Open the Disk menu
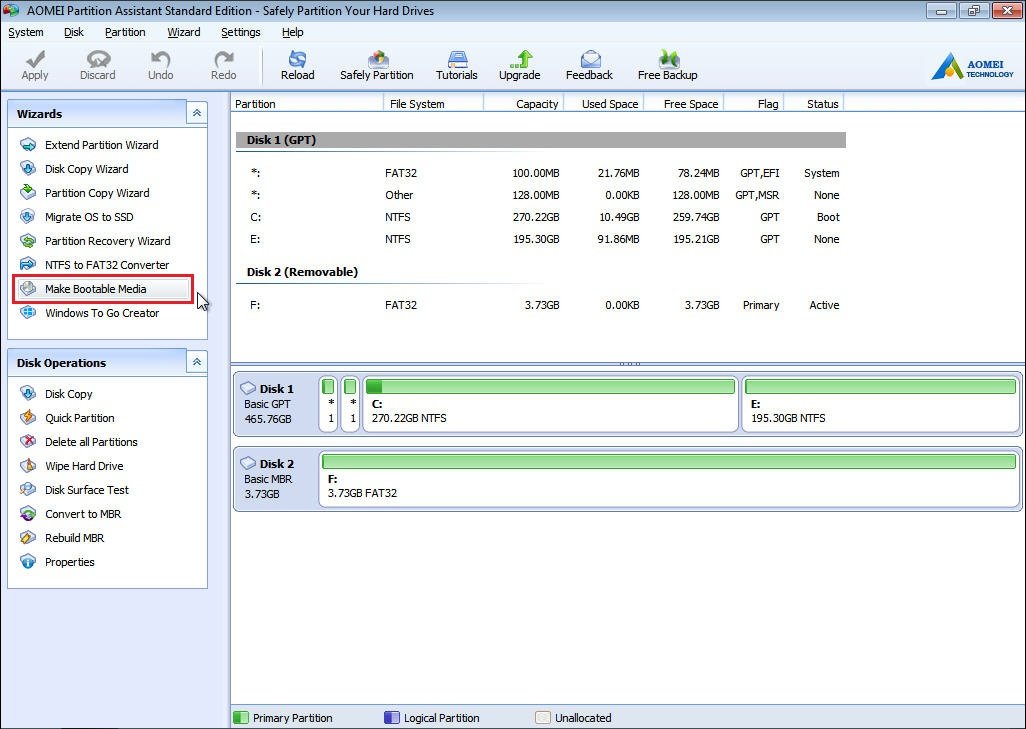 click(74, 32)
